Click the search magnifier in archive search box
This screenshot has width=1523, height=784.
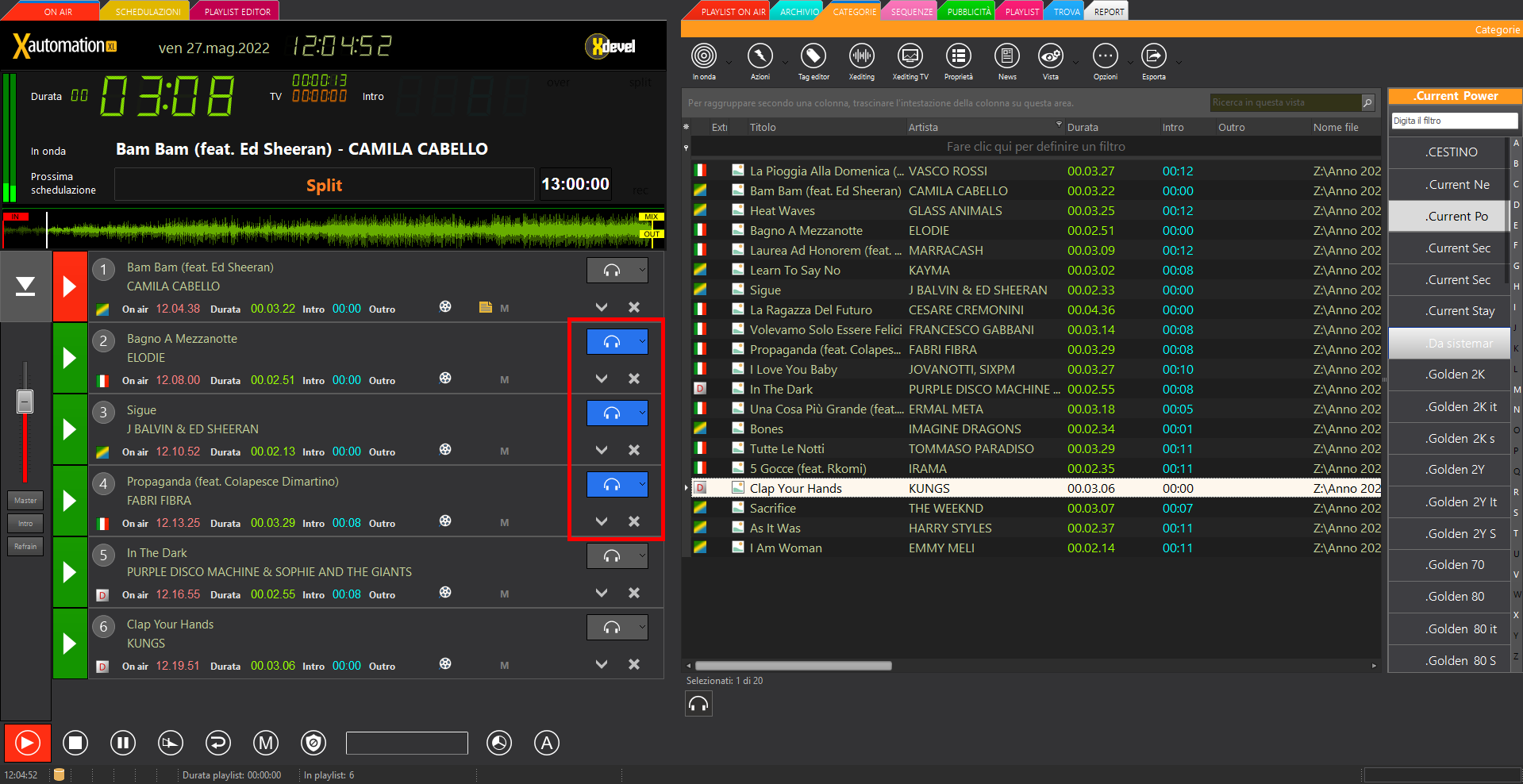point(1367,102)
